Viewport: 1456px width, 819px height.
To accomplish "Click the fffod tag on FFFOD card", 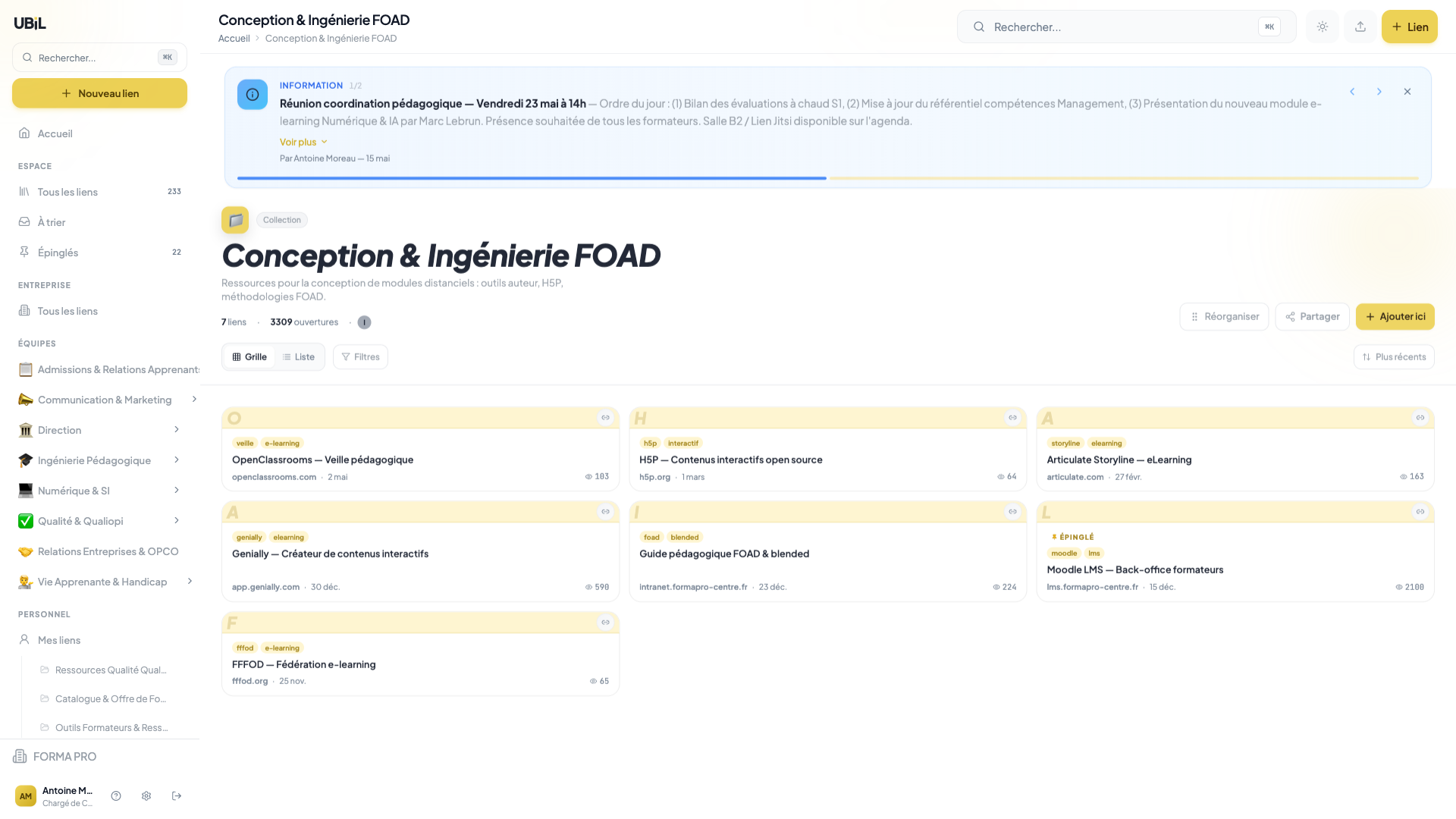I will [x=244, y=648].
